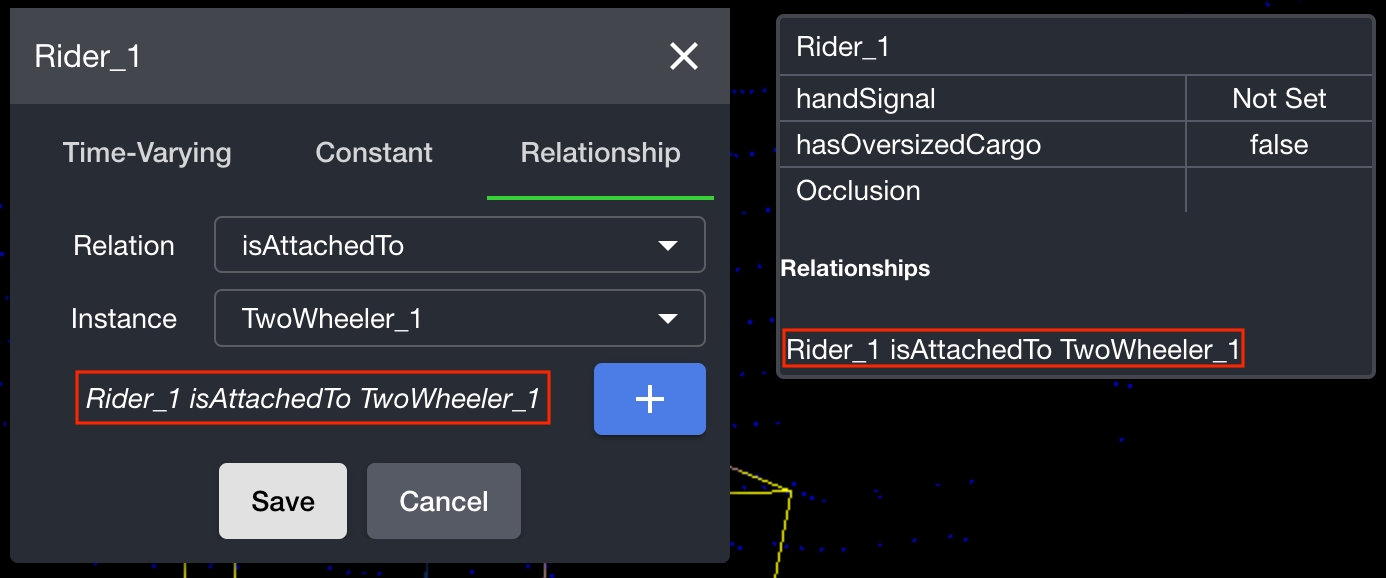This screenshot has width=1386, height=578.
Task: Click the Not Set value for handSignal
Action: point(1279,98)
